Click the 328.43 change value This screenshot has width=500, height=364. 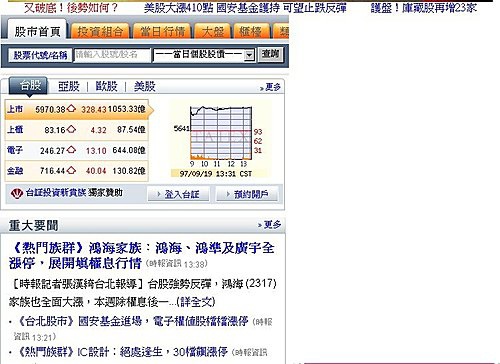tap(94, 109)
